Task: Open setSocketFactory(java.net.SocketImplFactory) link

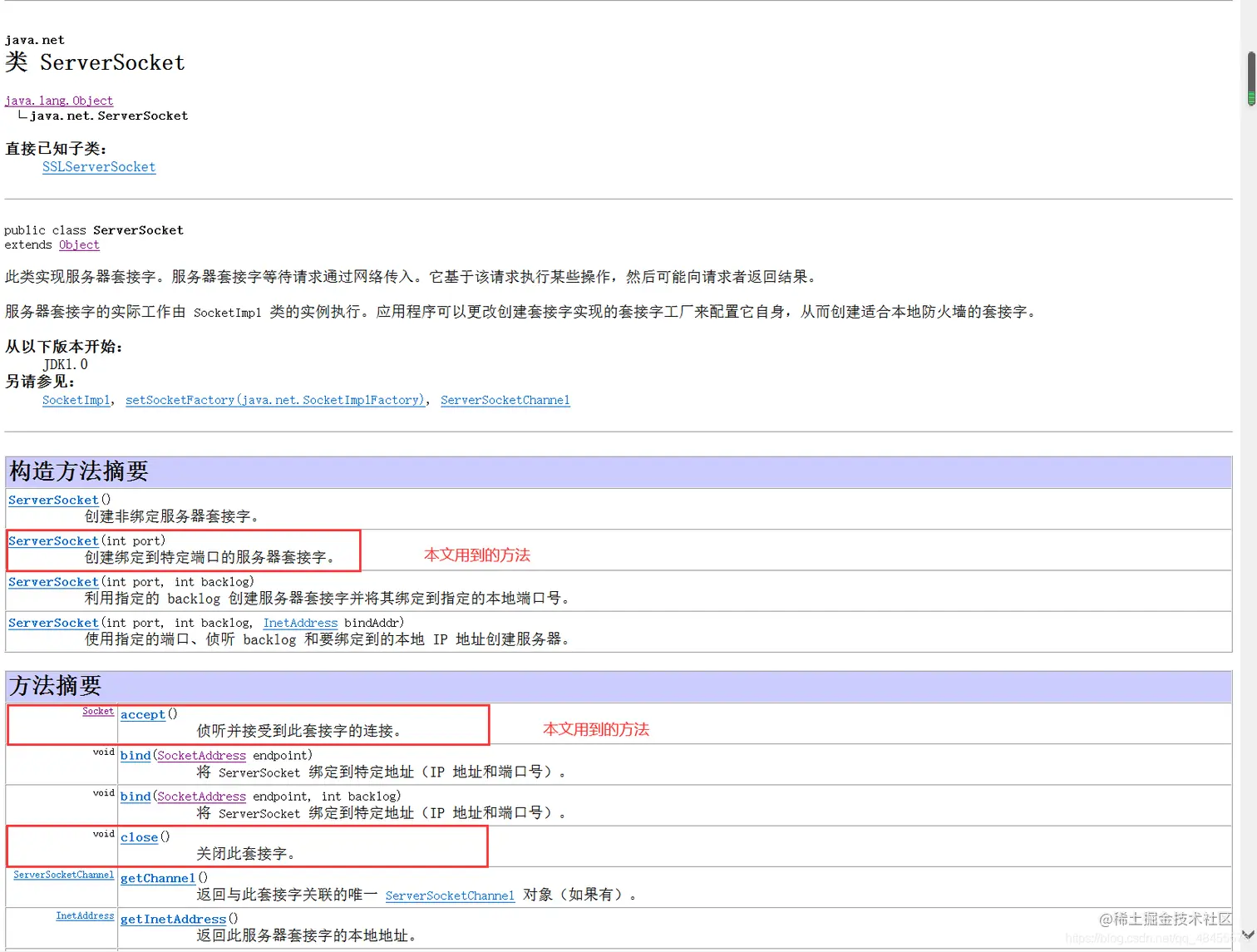Action: pos(275,400)
